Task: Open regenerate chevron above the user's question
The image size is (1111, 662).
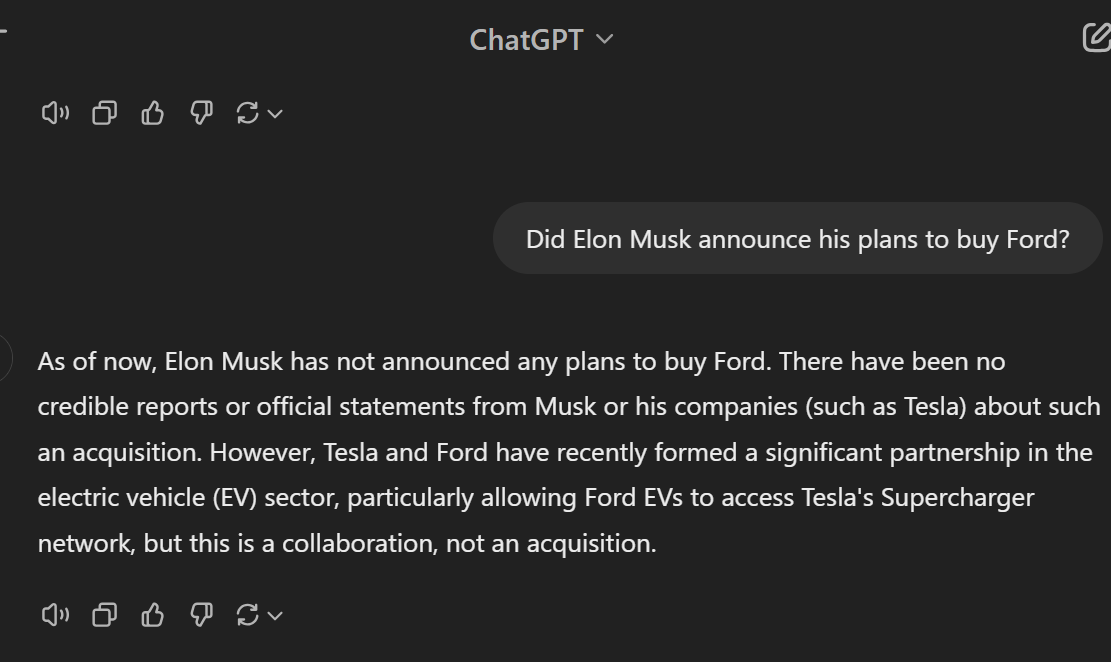Action: pos(275,113)
